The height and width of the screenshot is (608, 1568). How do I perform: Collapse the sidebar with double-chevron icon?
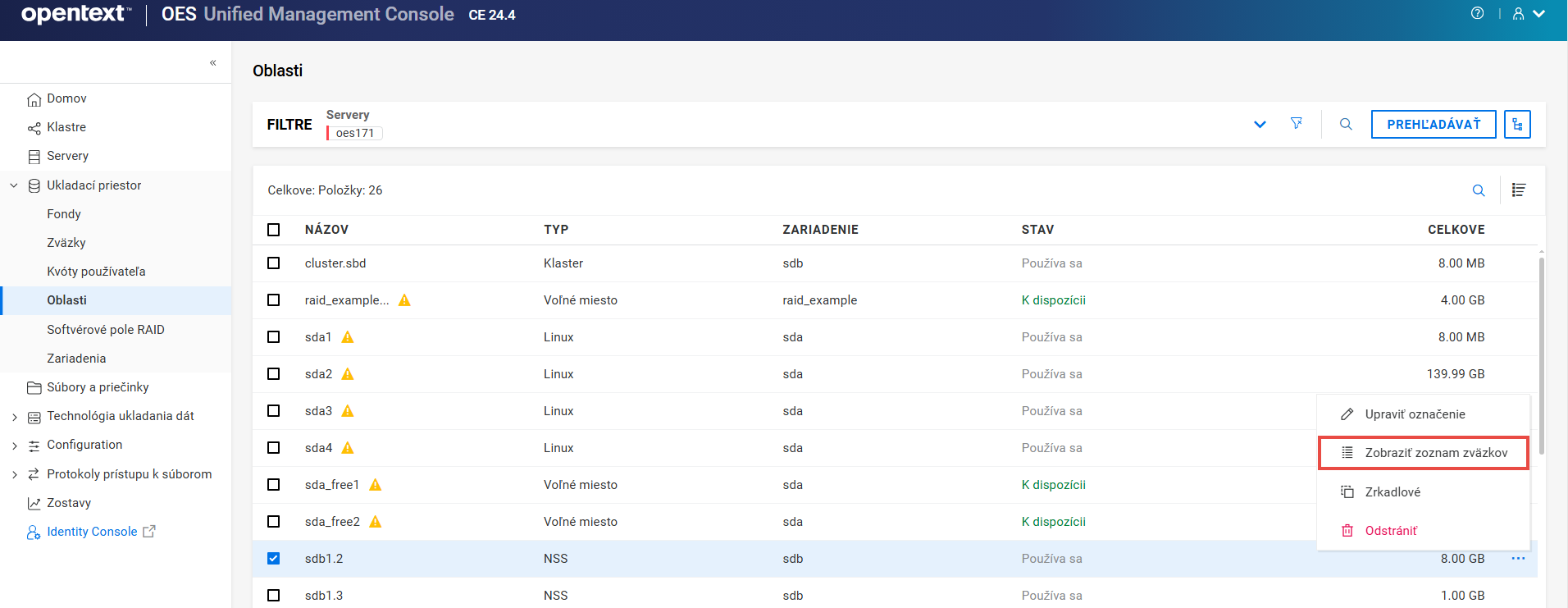pos(213,63)
